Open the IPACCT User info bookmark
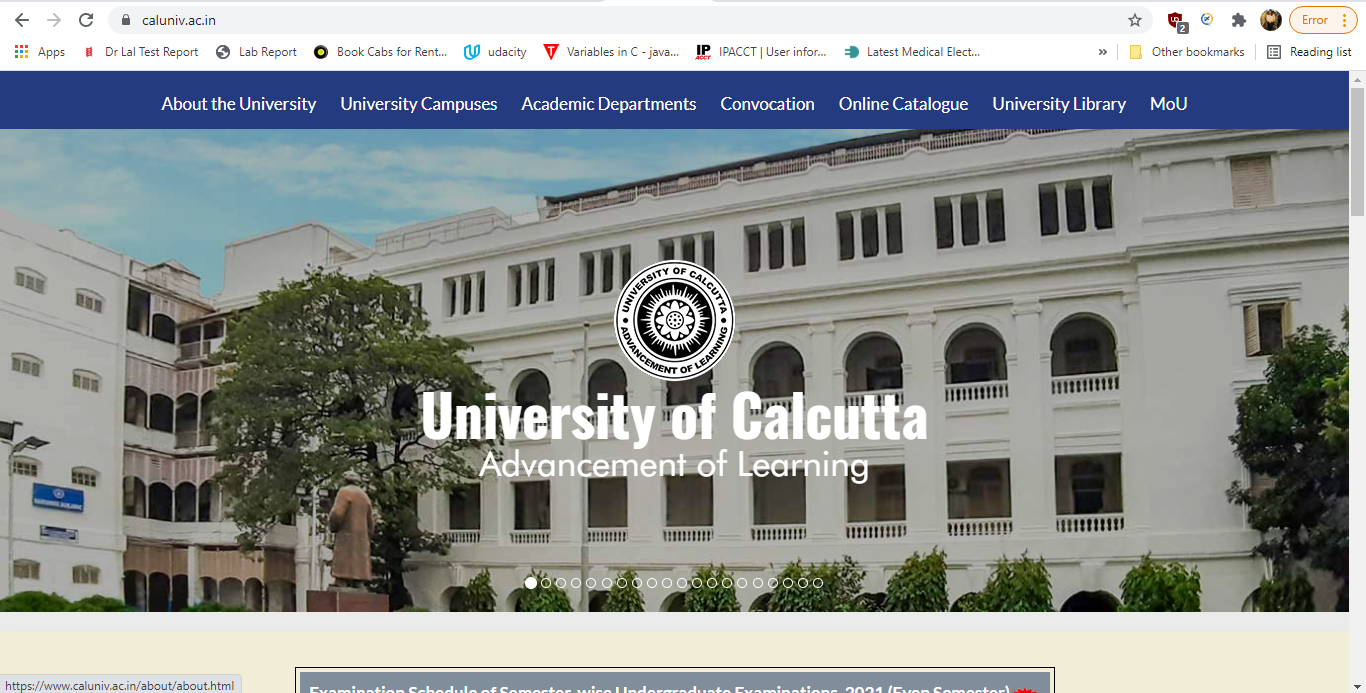Screen dimensions: 1366x693 pyautogui.click(x=762, y=52)
